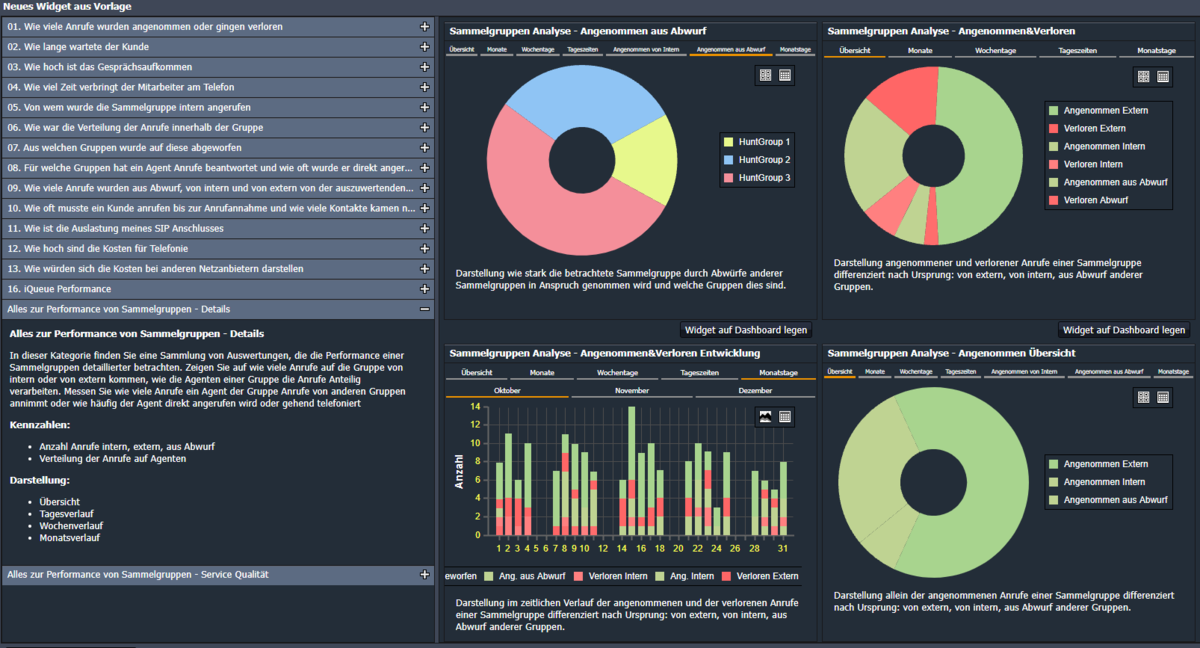The height and width of the screenshot is (648, 1200).
Task: Switch Angenommen aus Abwurf widget to chart view
Action: tap(766, 75)
